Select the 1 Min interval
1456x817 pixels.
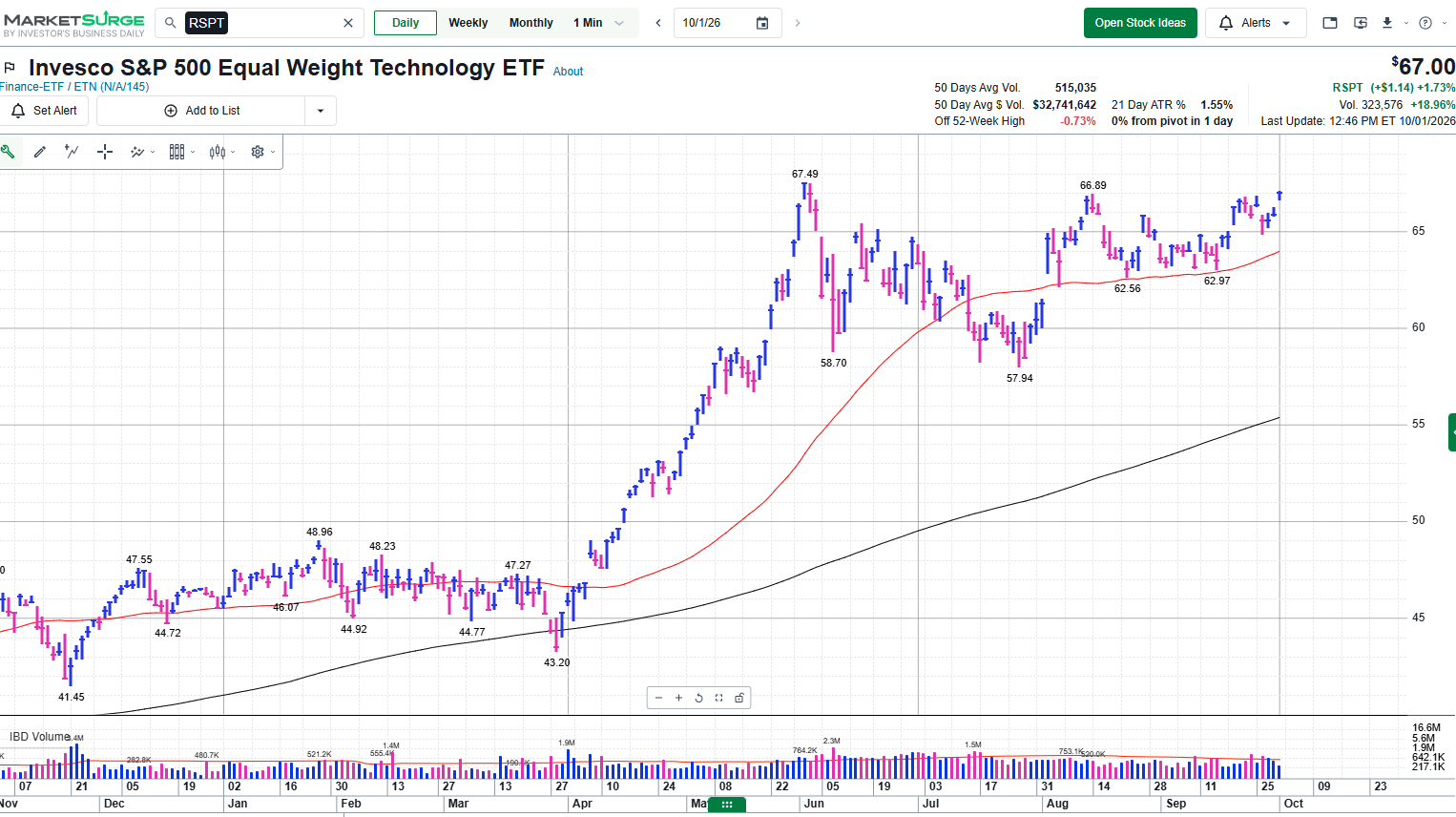tap(588, 23)
